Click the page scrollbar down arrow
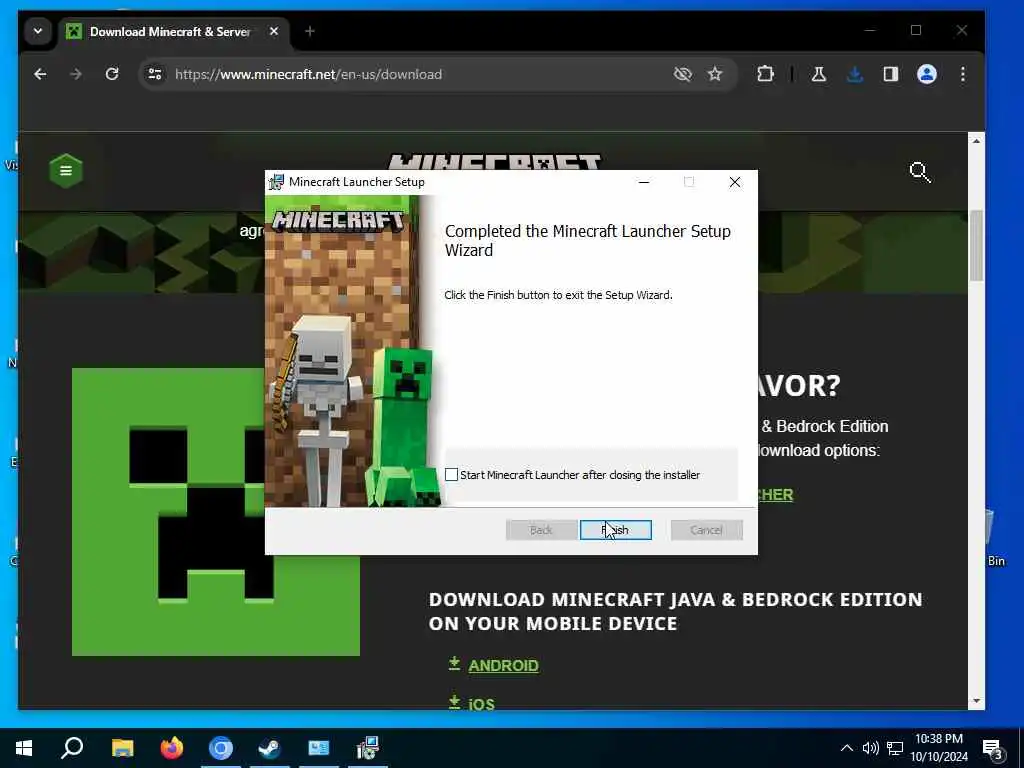Screen dimensions: 1024x768 tap(976, 701)
